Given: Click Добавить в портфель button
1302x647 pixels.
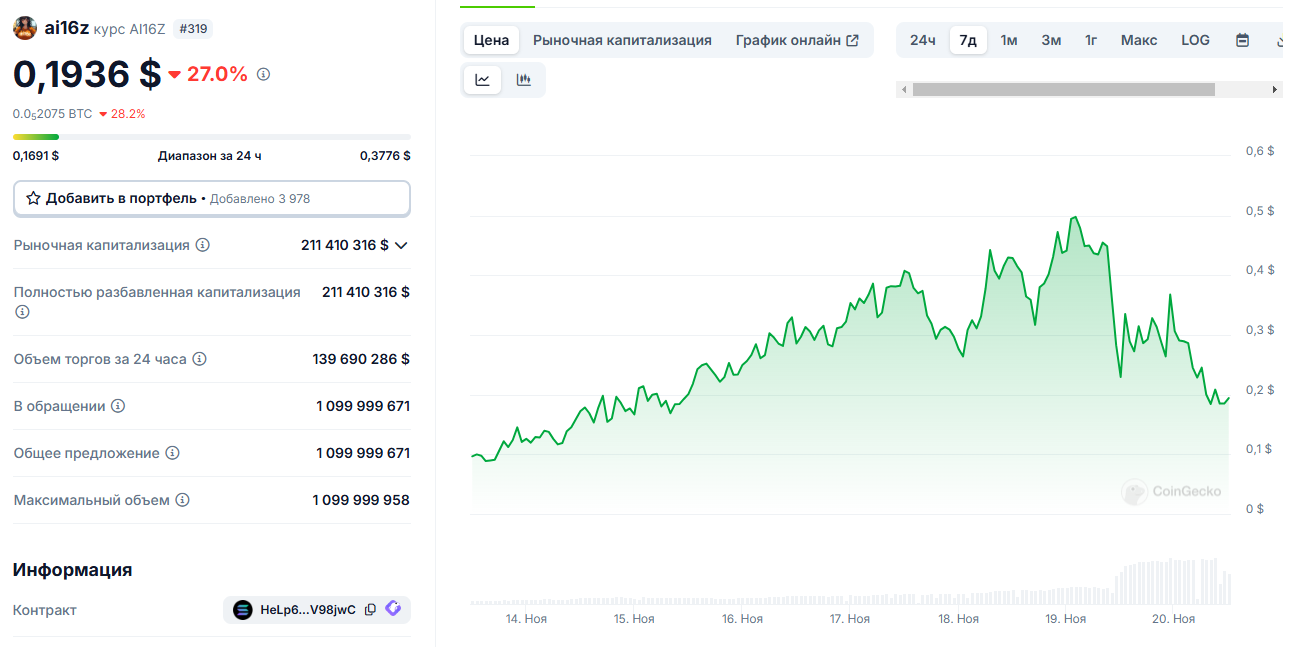Looking at the screenshot, I should (x=211, y=199).
